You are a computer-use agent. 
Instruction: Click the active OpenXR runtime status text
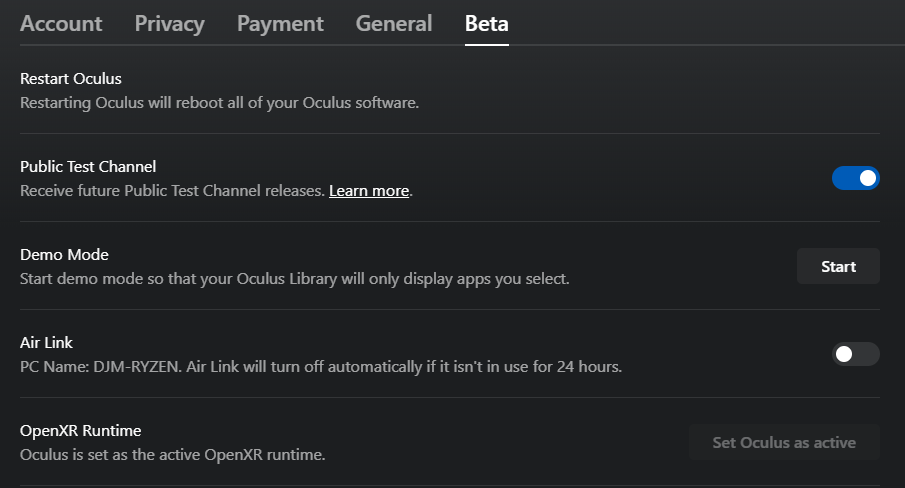pyautogui.click(x=173, y=454)
